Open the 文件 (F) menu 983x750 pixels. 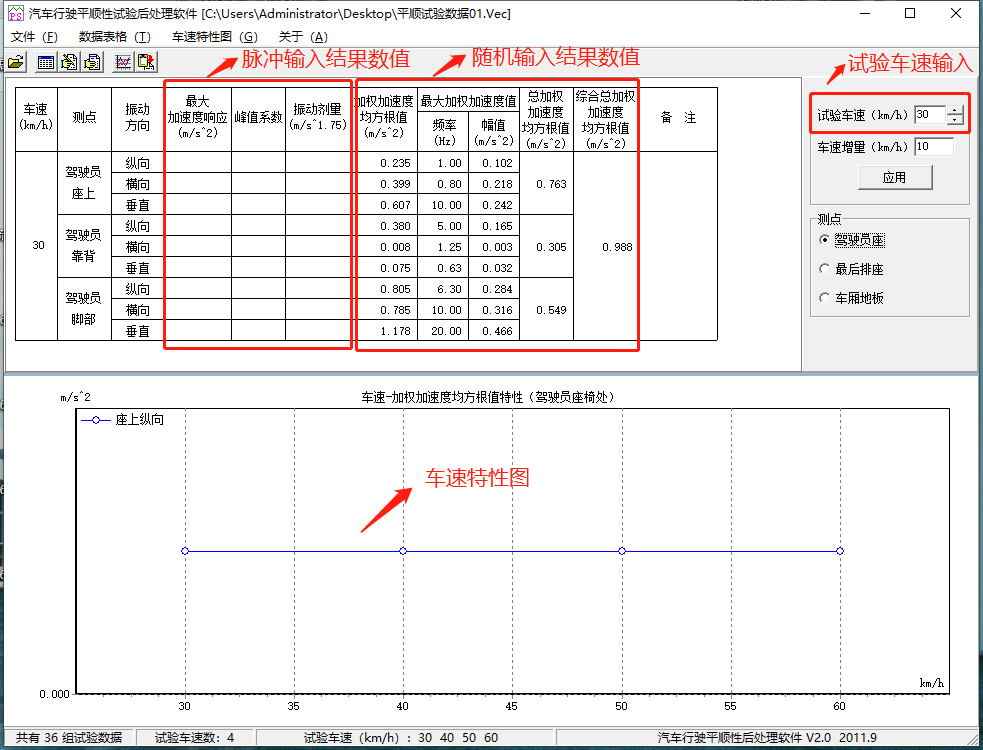click(x=34, y=37)
